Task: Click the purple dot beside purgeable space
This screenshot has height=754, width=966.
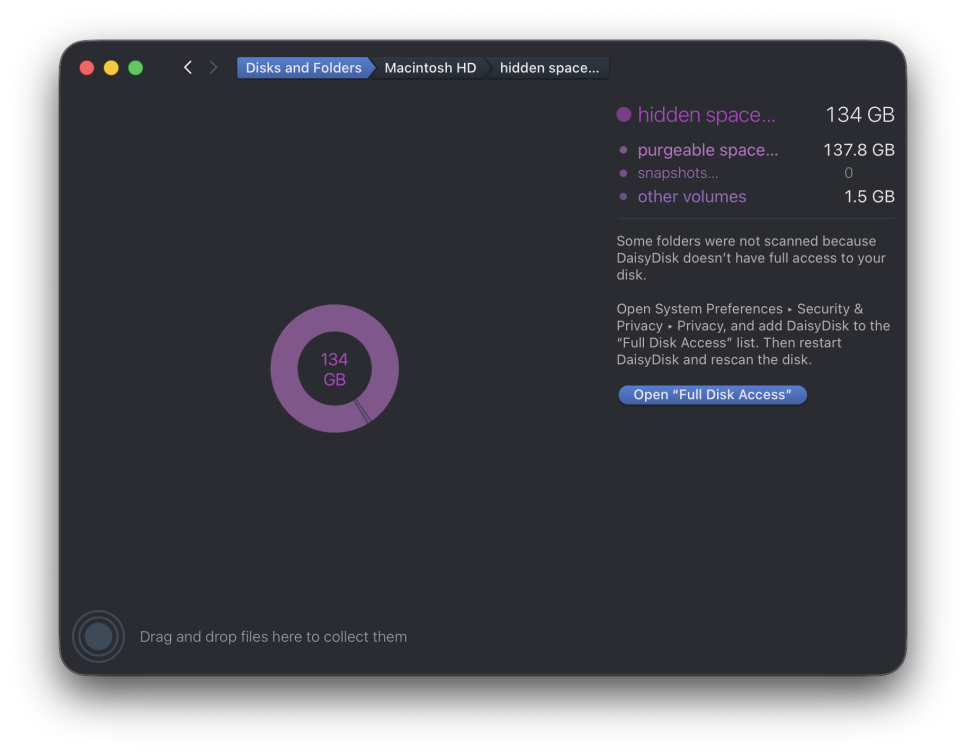Action: 623,150
